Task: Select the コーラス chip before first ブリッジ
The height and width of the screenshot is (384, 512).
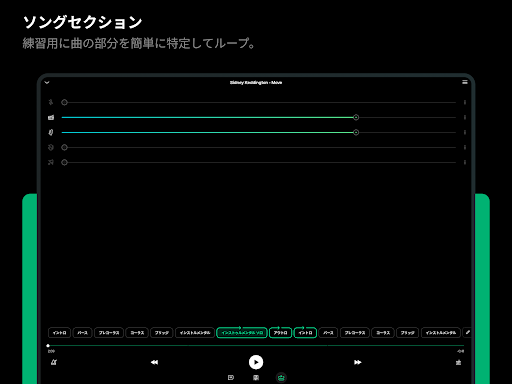Action: pyautogui.click(x=137, y=333)
